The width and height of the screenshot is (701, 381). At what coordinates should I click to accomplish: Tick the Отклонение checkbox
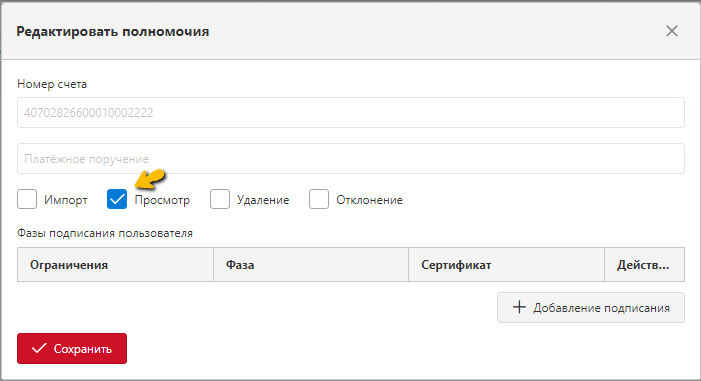click(x=319, y=199)
